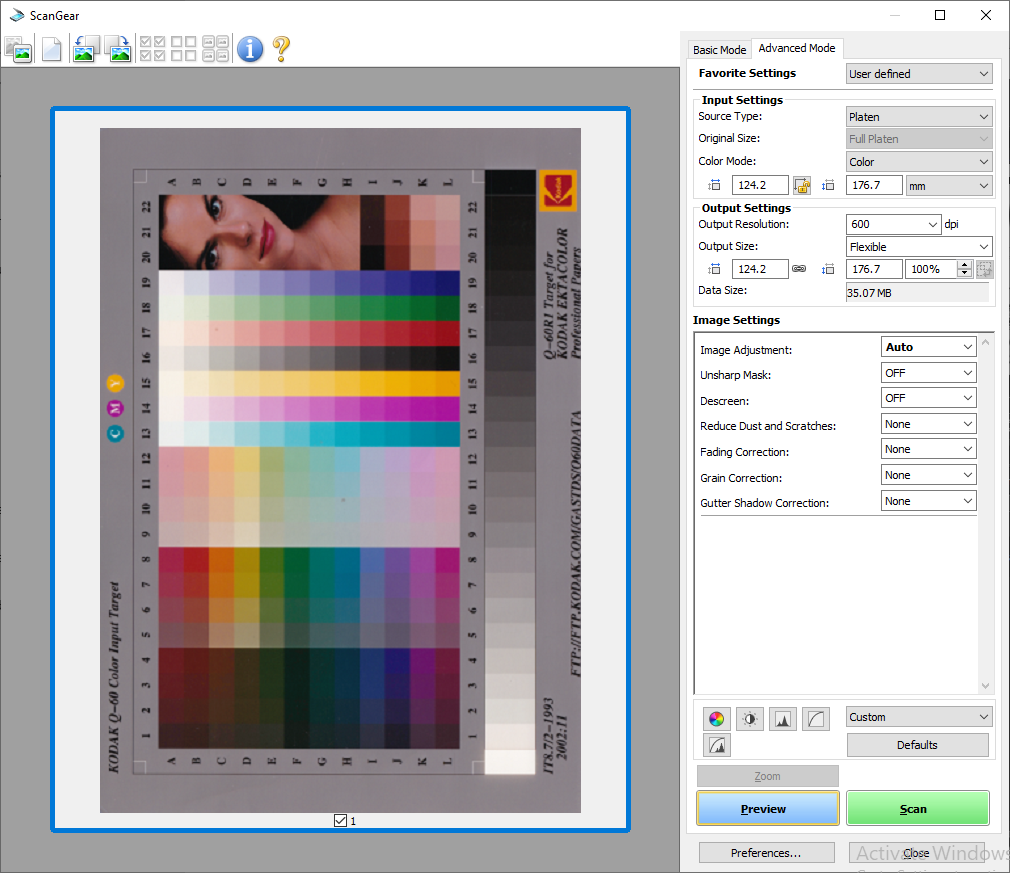Screen dimensions: 1010x873
Task: Click the switch aspect ratio icon beside 100%
Action: [984, 269]
